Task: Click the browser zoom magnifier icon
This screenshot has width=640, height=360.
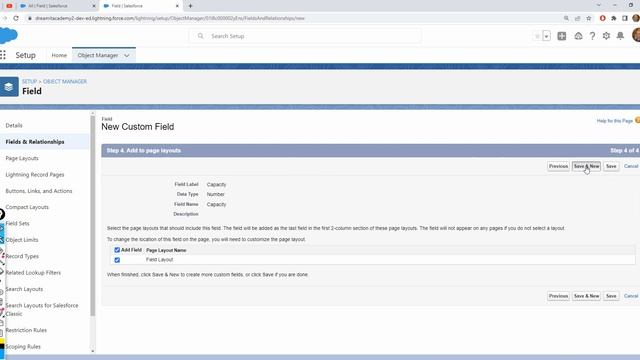Action: [566, 18]
